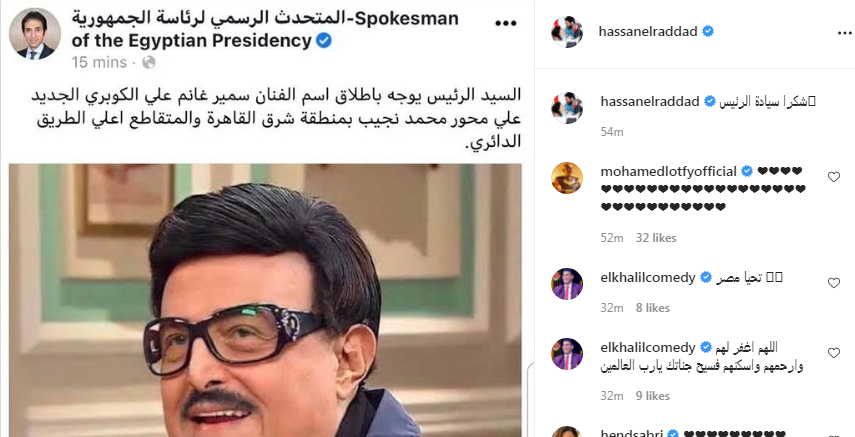Open the three-dot menu on the Facebook post
855x437 pixels.
pyautogui.click(x=505, y=23)
